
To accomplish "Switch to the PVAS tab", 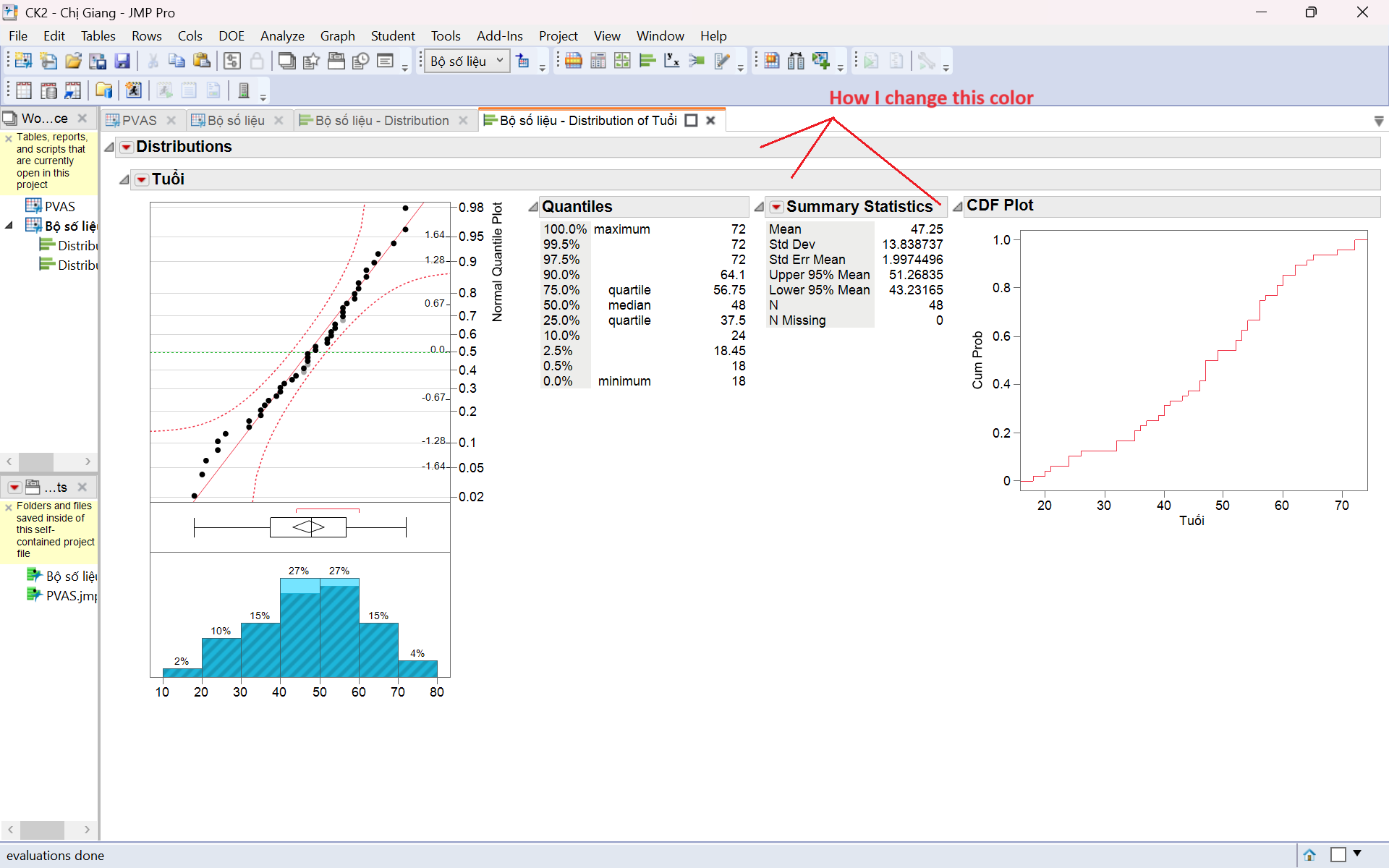I will [x=138, y=121].
